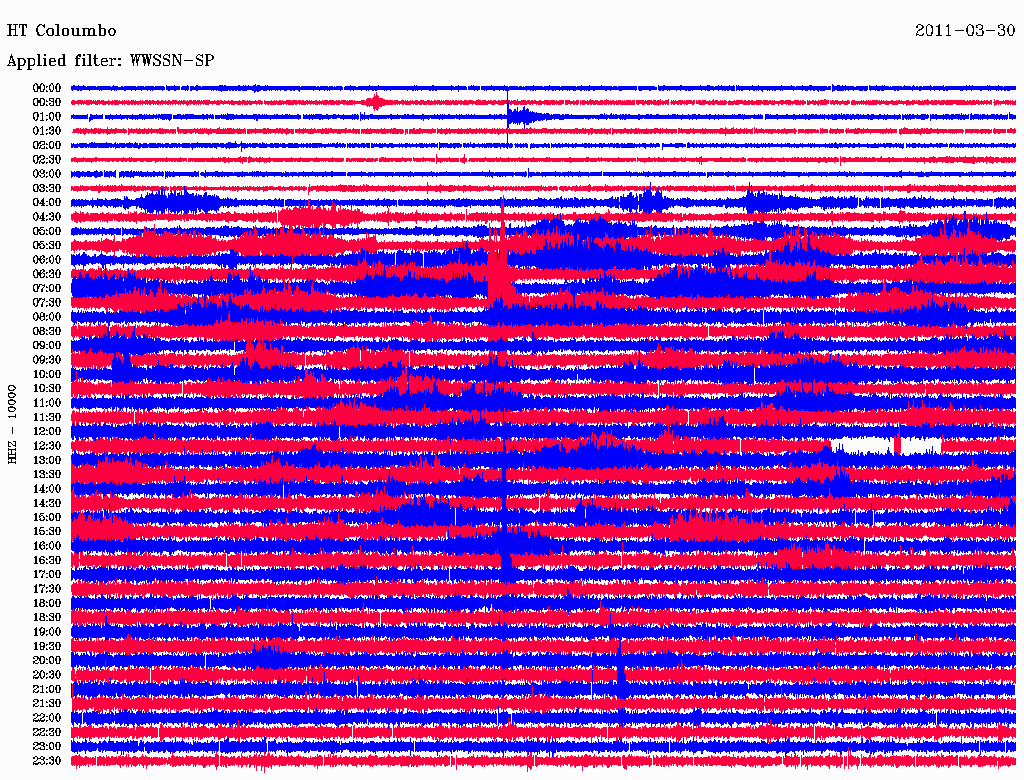Select the 11:30 time label

coord(46,417)
